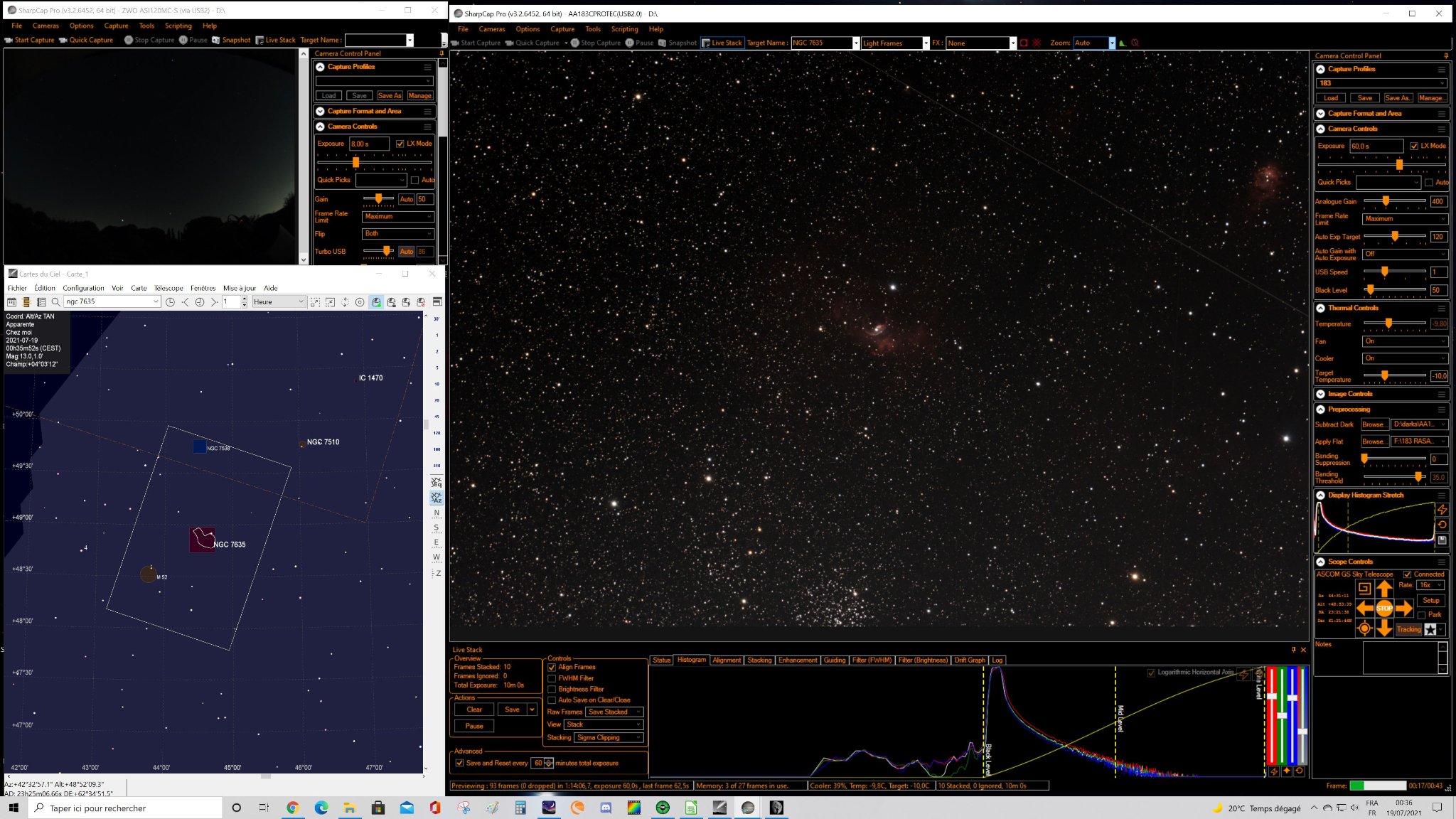The width and height of the screenshot is (1456, 819).
Task: Click the Tracking button in Scope Controls
Action: 1408,630
